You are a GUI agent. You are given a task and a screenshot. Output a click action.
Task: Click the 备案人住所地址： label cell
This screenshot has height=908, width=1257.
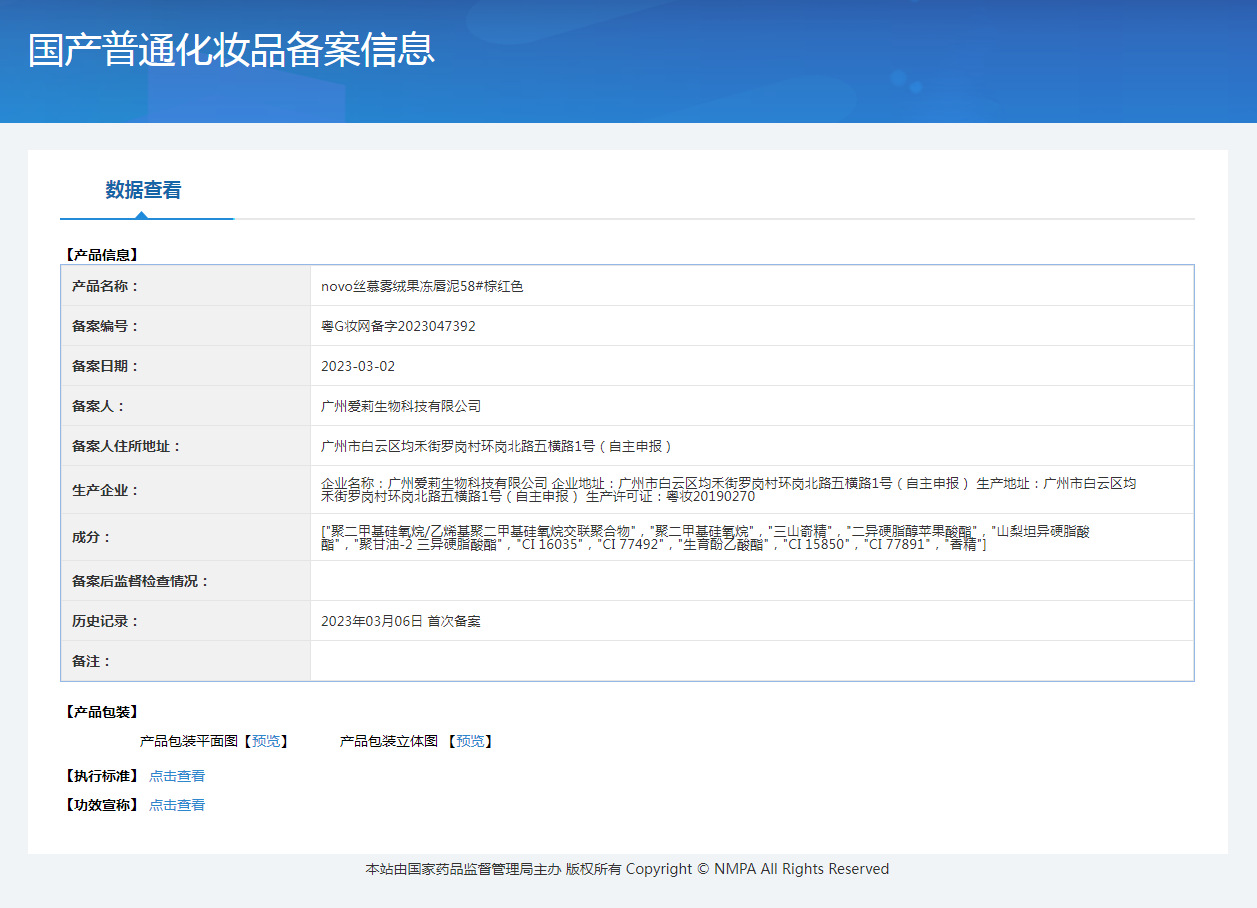tap(186, 446)
